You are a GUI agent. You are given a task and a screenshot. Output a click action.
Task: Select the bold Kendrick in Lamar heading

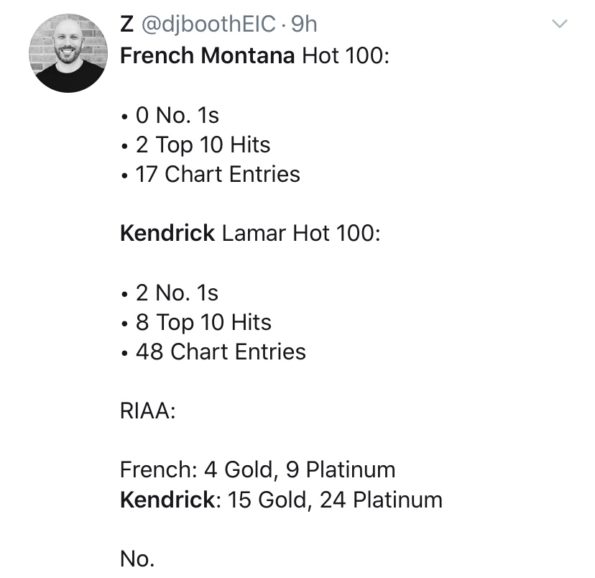tap(167, 233)
